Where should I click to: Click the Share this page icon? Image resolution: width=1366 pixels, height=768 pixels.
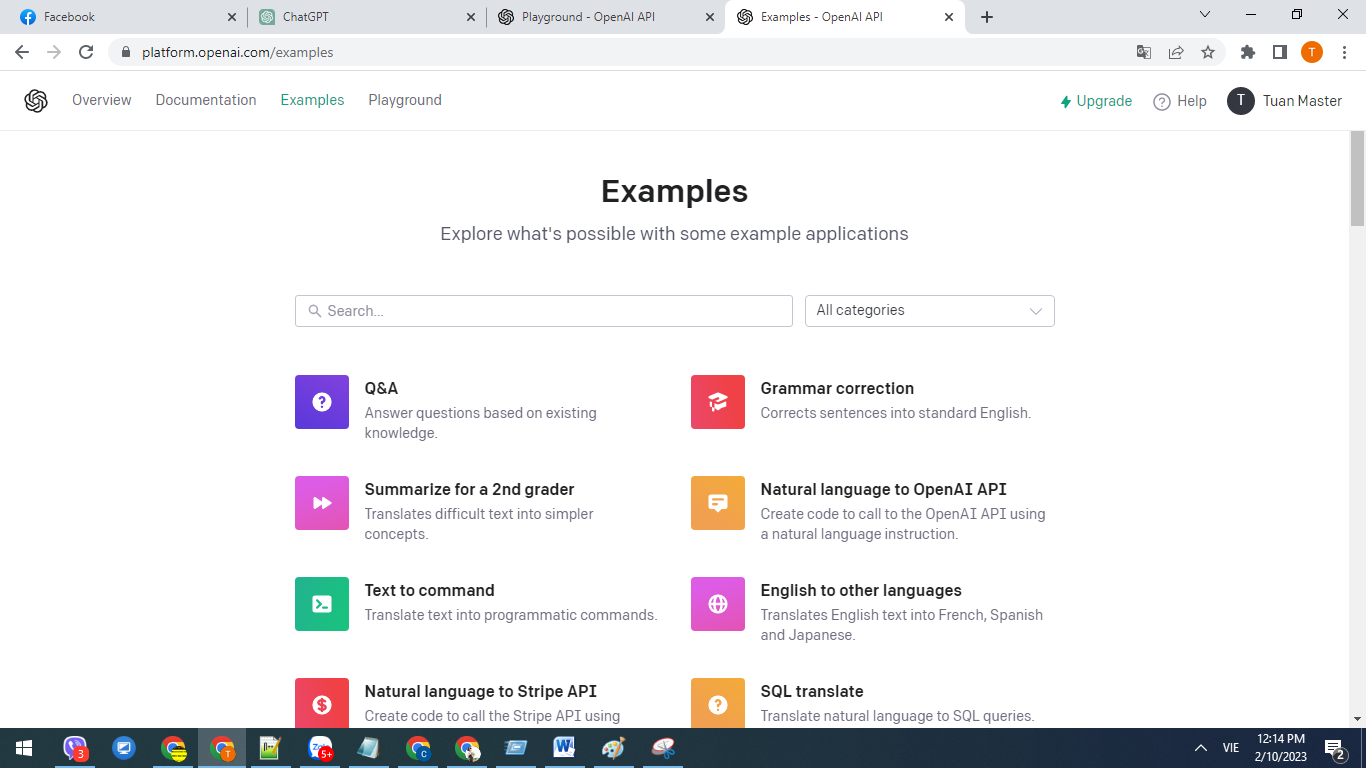coord(1176,52)
